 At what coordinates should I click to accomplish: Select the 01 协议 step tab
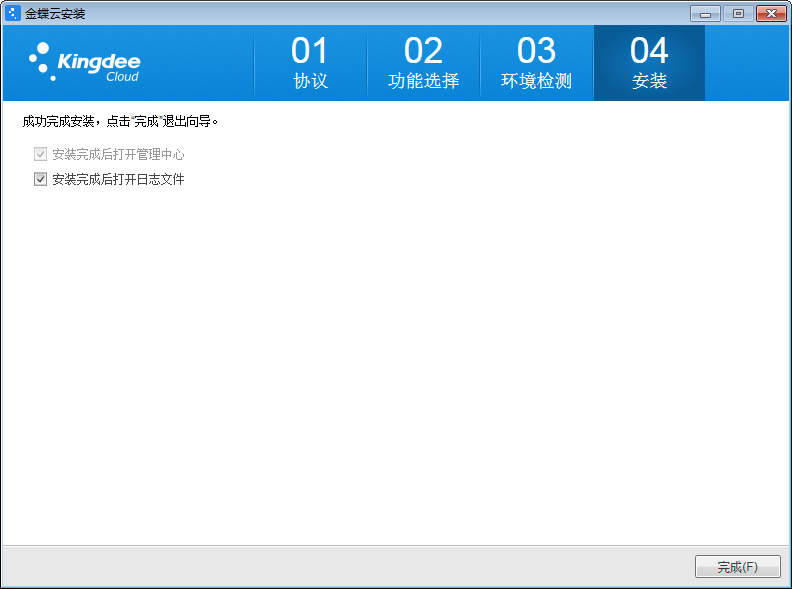click(x=310, y=63)
